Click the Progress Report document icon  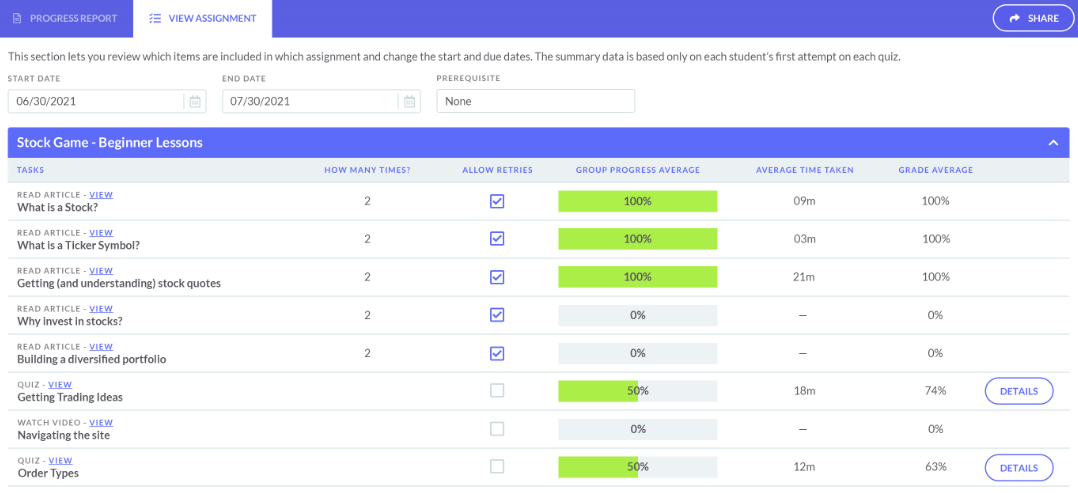pyautogui.click(x=17, y=19)
